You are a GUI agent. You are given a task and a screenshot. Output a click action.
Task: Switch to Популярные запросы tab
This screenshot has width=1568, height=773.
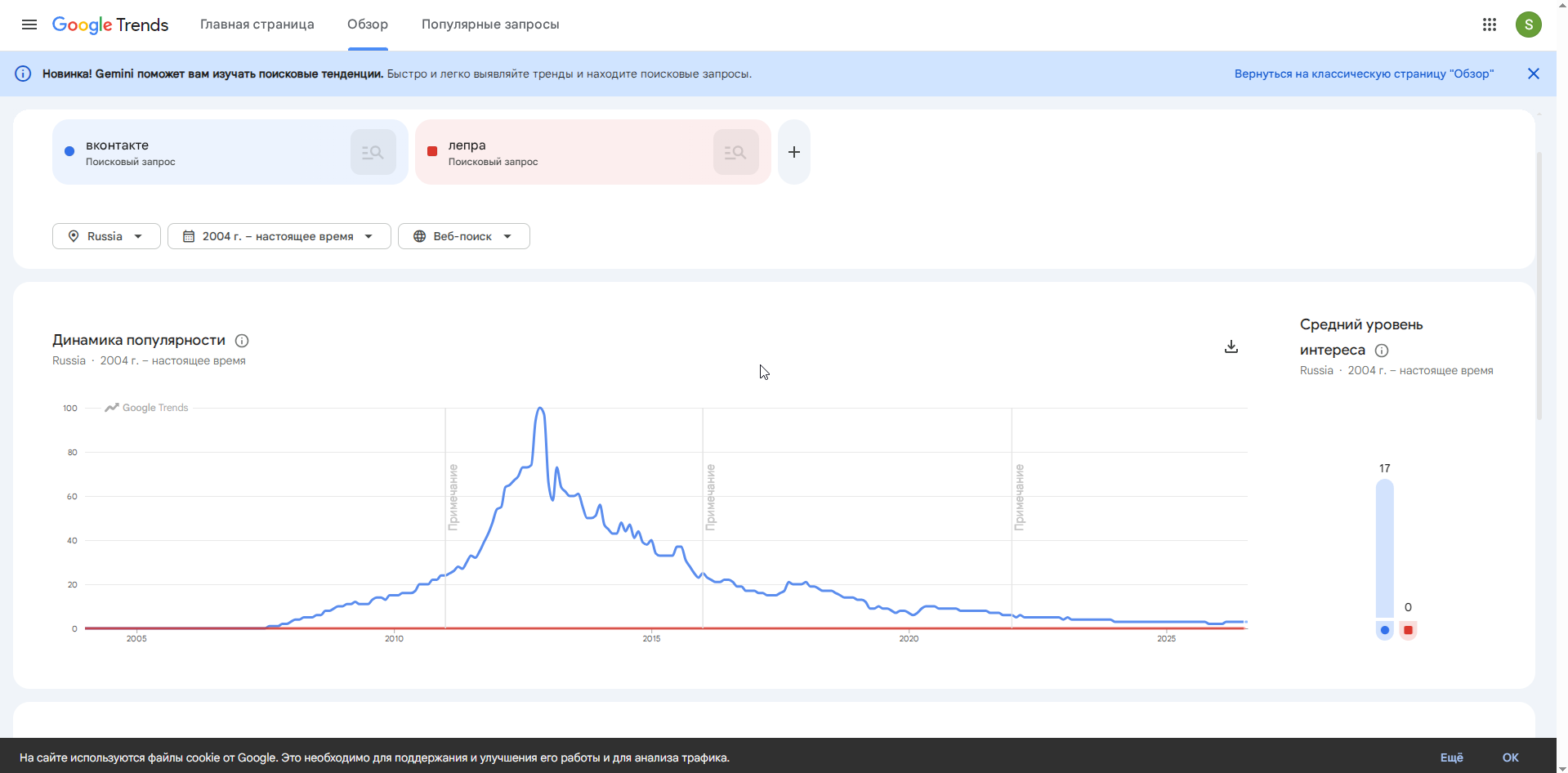[490, 25]
